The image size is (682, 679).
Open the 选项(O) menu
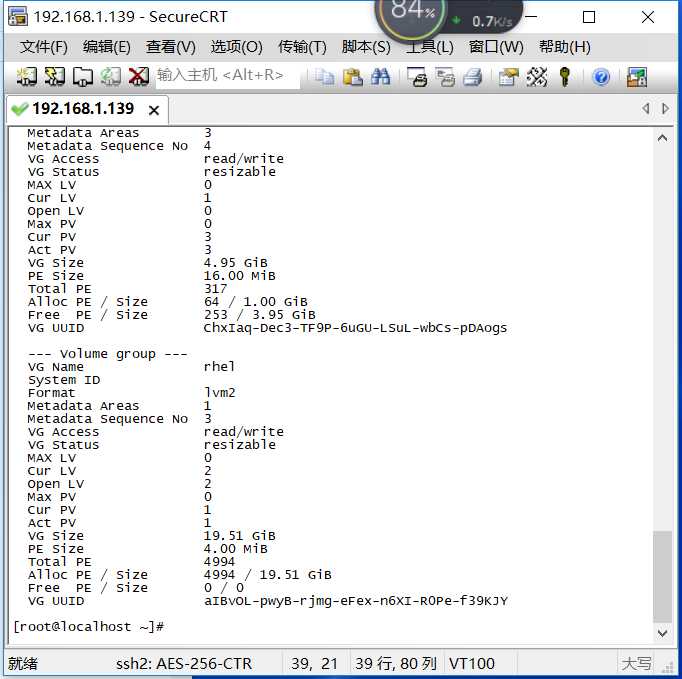(x=236, y=47)
